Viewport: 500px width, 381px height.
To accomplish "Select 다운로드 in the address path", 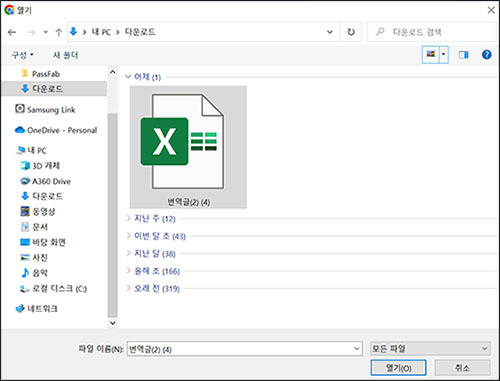I will click(x=140, y=32).
